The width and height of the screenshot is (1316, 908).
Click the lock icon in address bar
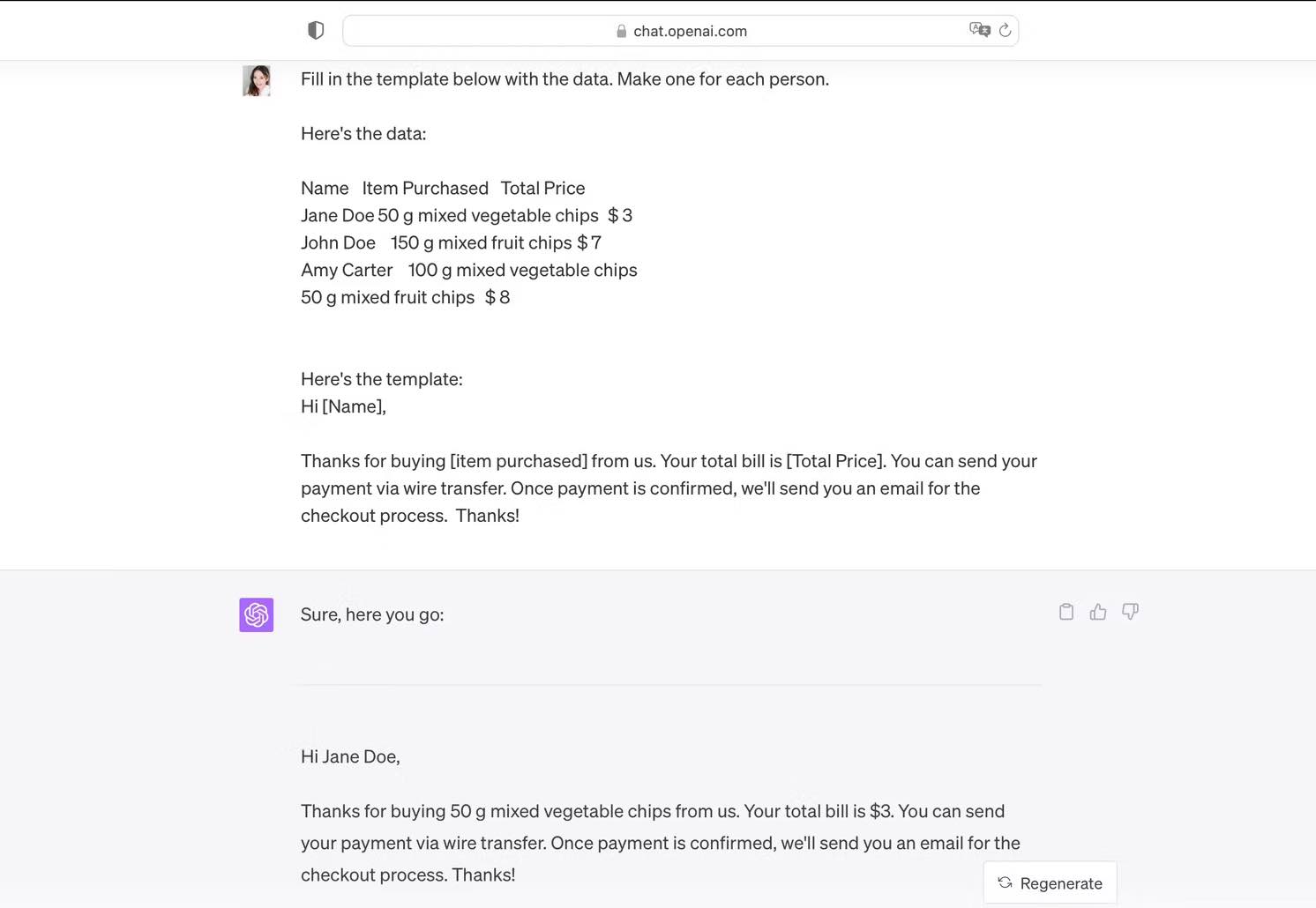[622, 31]
